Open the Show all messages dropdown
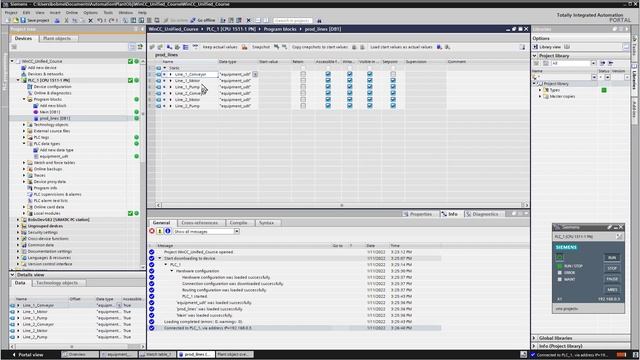 (236, 231)
